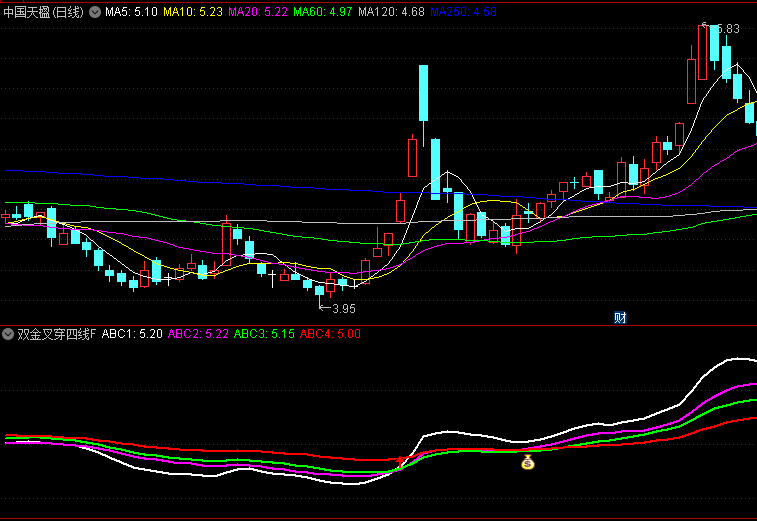Viewport: 757px width, 521px height.
Task: Click the 双金叉穿四线F indicator name
Action: click(56, 334)
